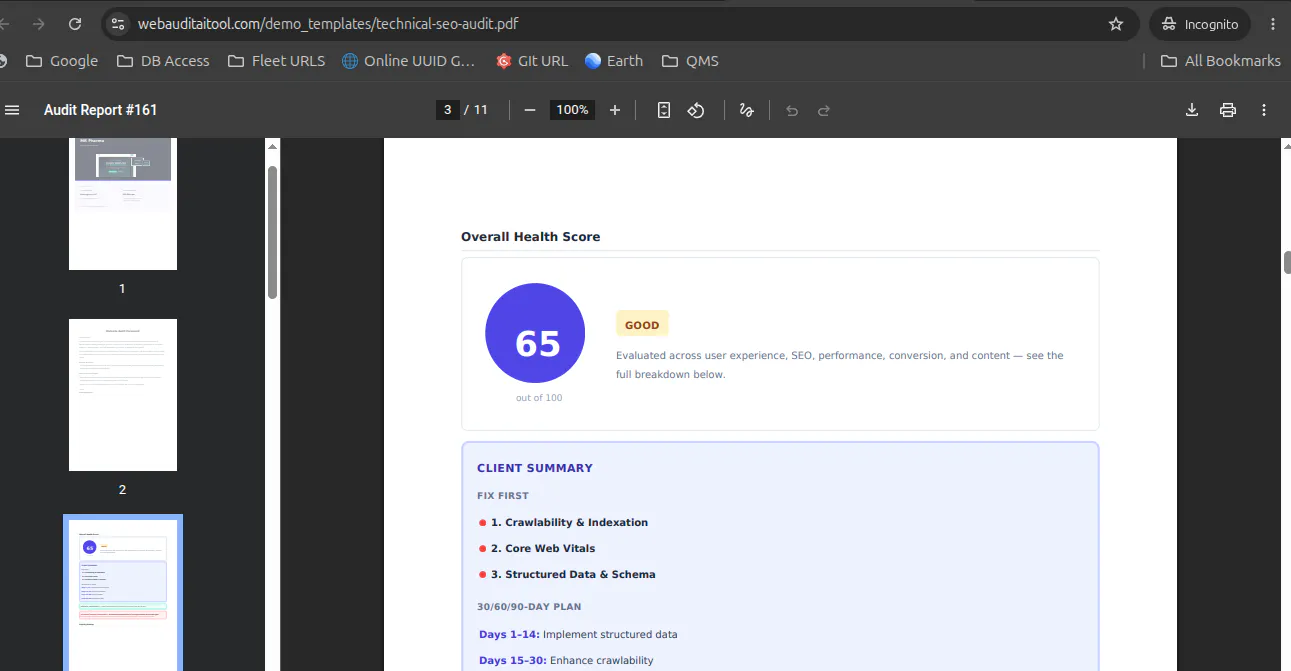Click '1. Crawlability & Indexation' item
The width and height of the screenshot is (1291, 671).
click(x=569, y=522)
